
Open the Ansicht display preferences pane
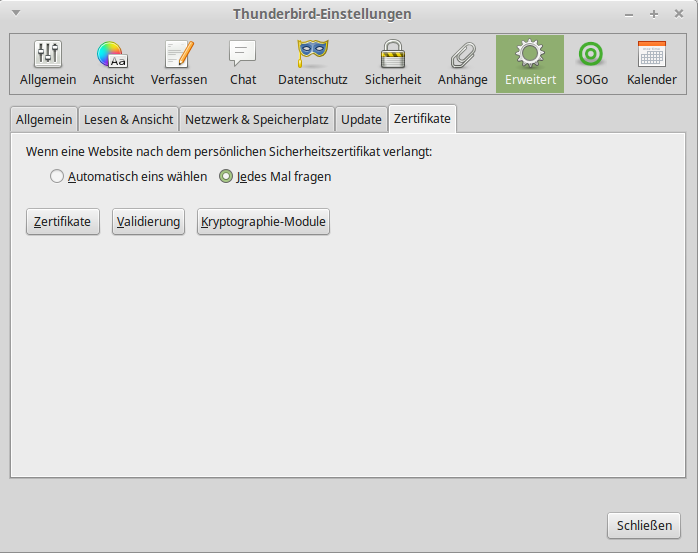[x=114, y=64]
